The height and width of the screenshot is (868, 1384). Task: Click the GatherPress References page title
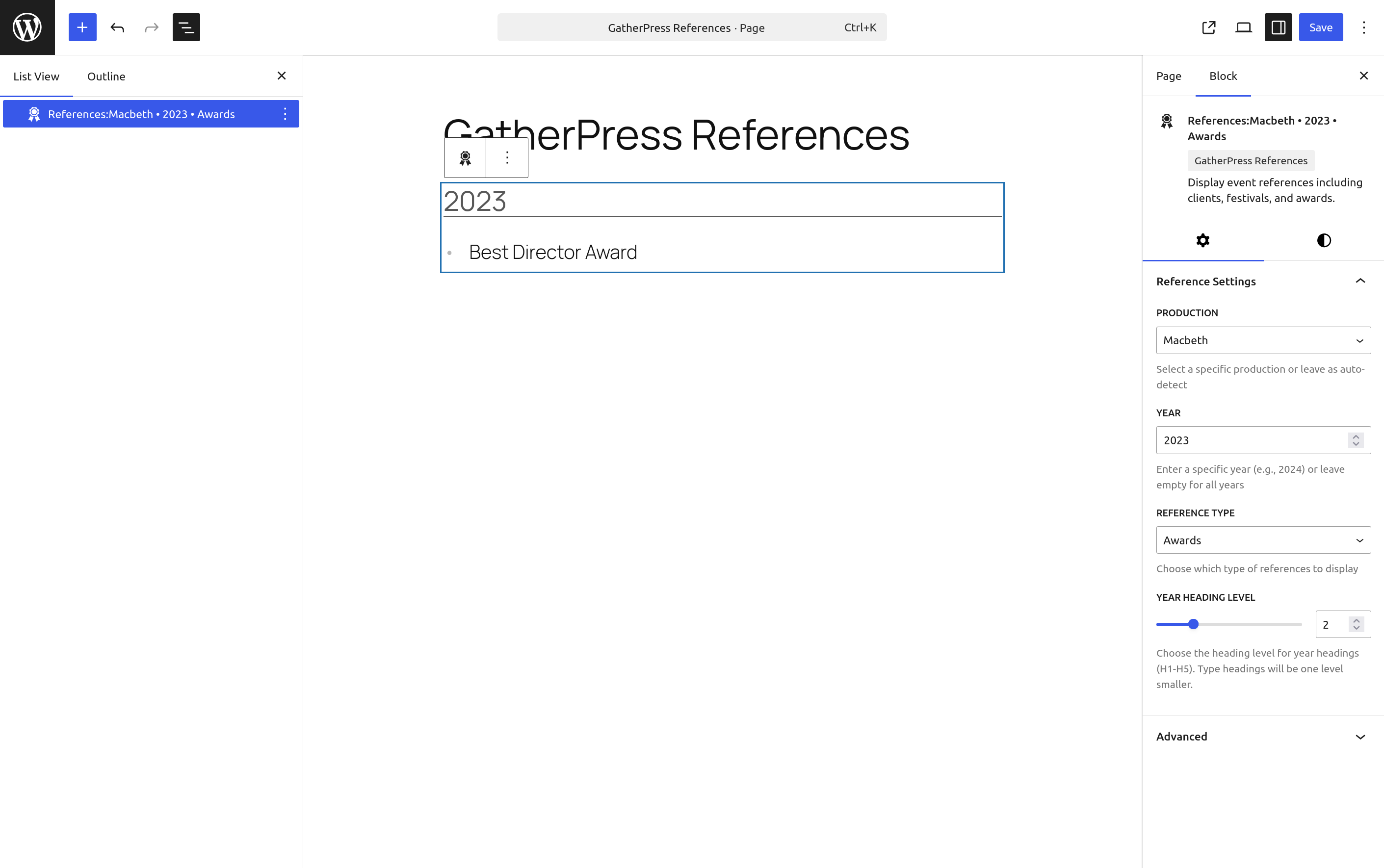point(676,134)
